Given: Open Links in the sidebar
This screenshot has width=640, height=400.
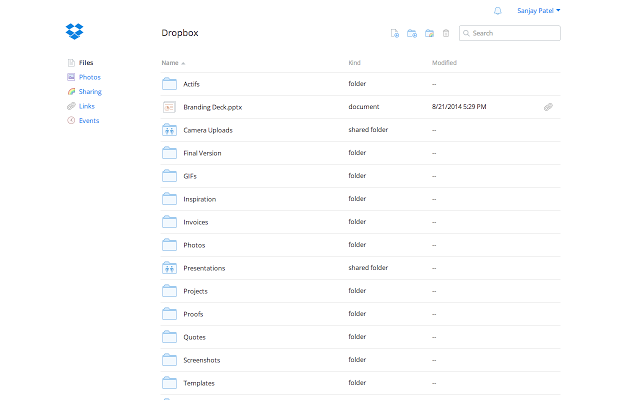Looking at the screenshot, I should (87, 106).
